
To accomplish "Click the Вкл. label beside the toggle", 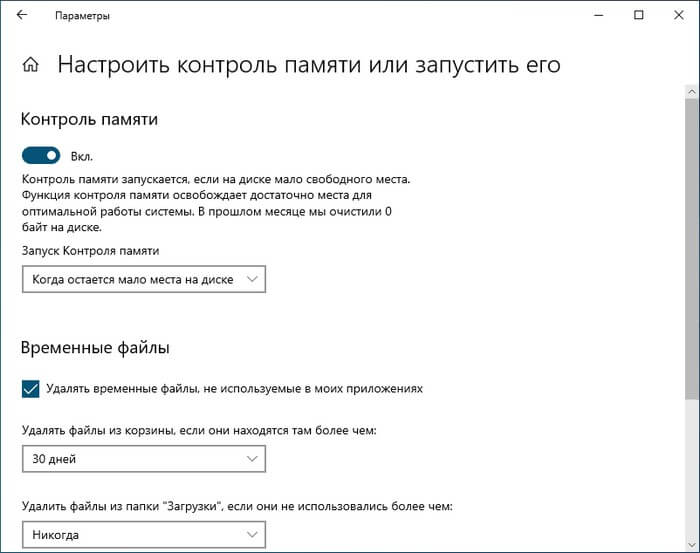I will (x=81, y=157).
